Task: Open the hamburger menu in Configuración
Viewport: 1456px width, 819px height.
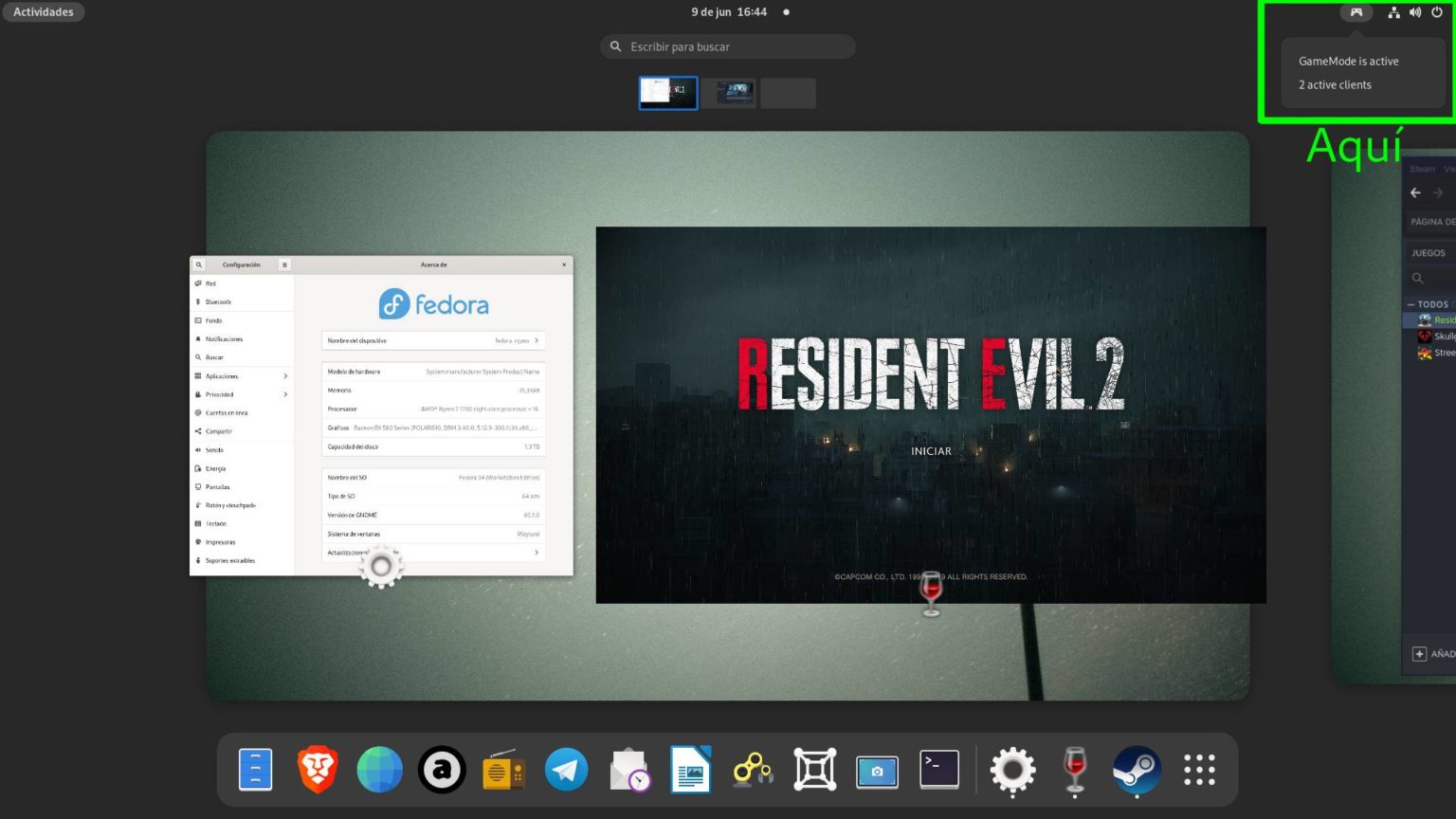Action: pos(284,264)
